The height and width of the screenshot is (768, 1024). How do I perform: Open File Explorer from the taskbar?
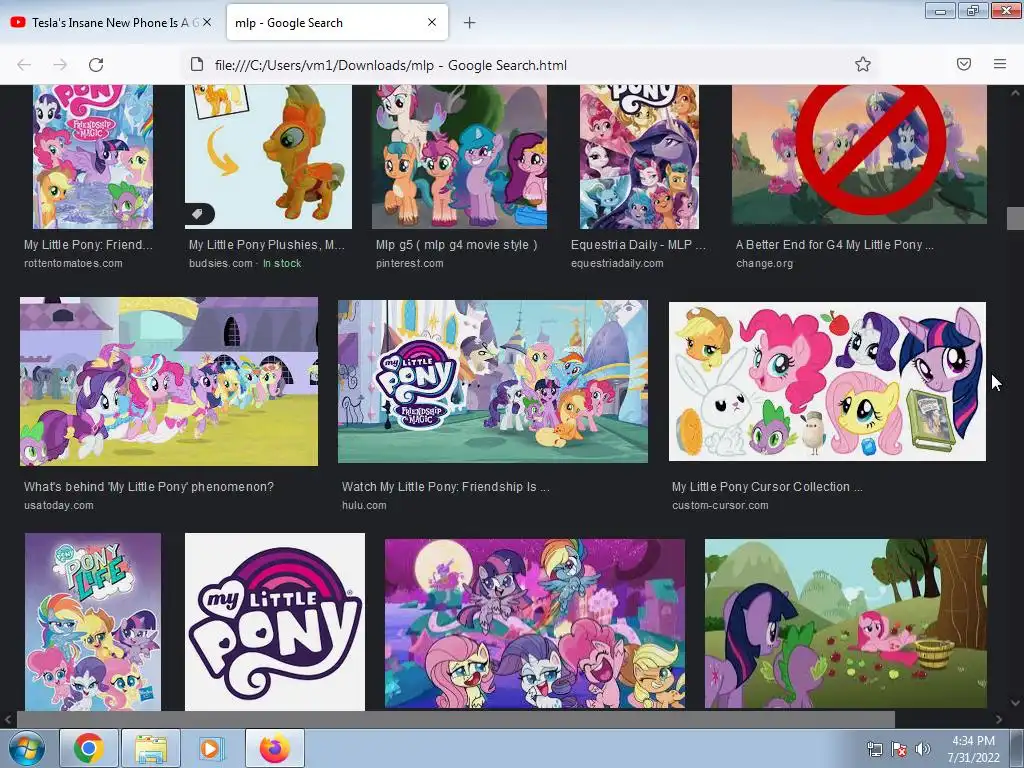coord(151,748)
